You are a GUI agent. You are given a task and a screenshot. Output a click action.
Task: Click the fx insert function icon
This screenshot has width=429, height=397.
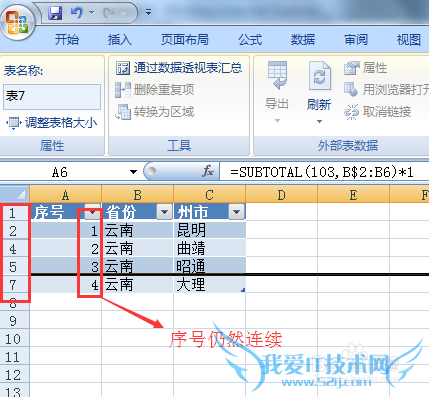pos(208,171)
